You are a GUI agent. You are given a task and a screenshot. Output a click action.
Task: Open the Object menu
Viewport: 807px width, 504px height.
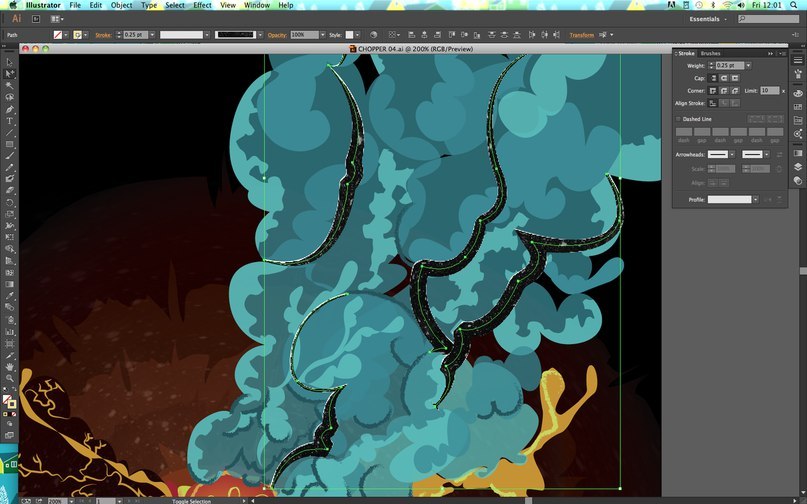point(121,5)
